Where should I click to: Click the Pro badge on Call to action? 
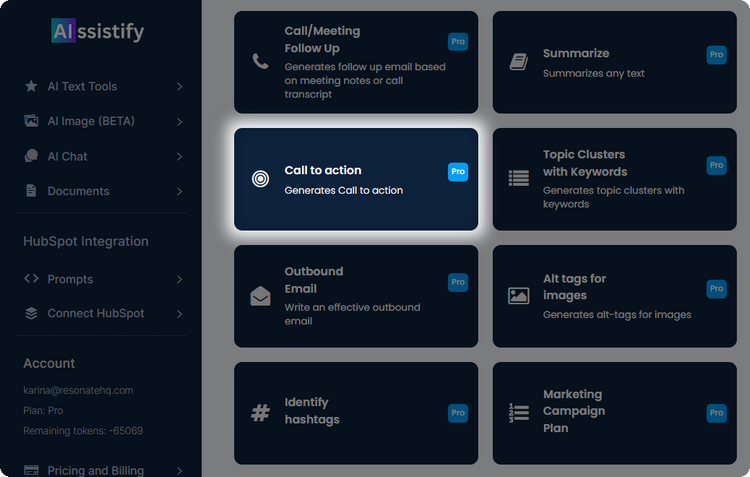pyautogui.click(x=457, y=172)
